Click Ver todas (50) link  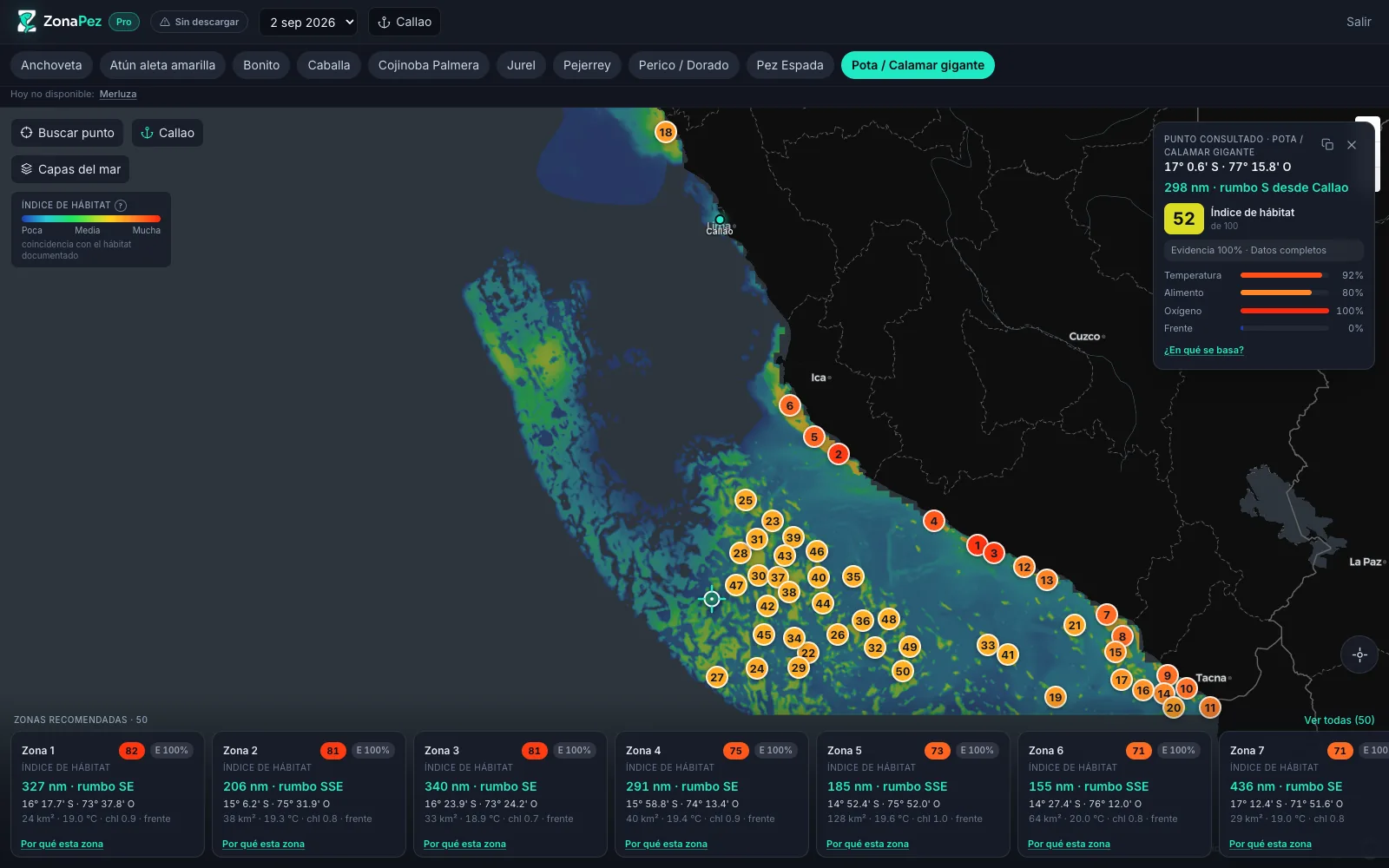pos(1339,720)
